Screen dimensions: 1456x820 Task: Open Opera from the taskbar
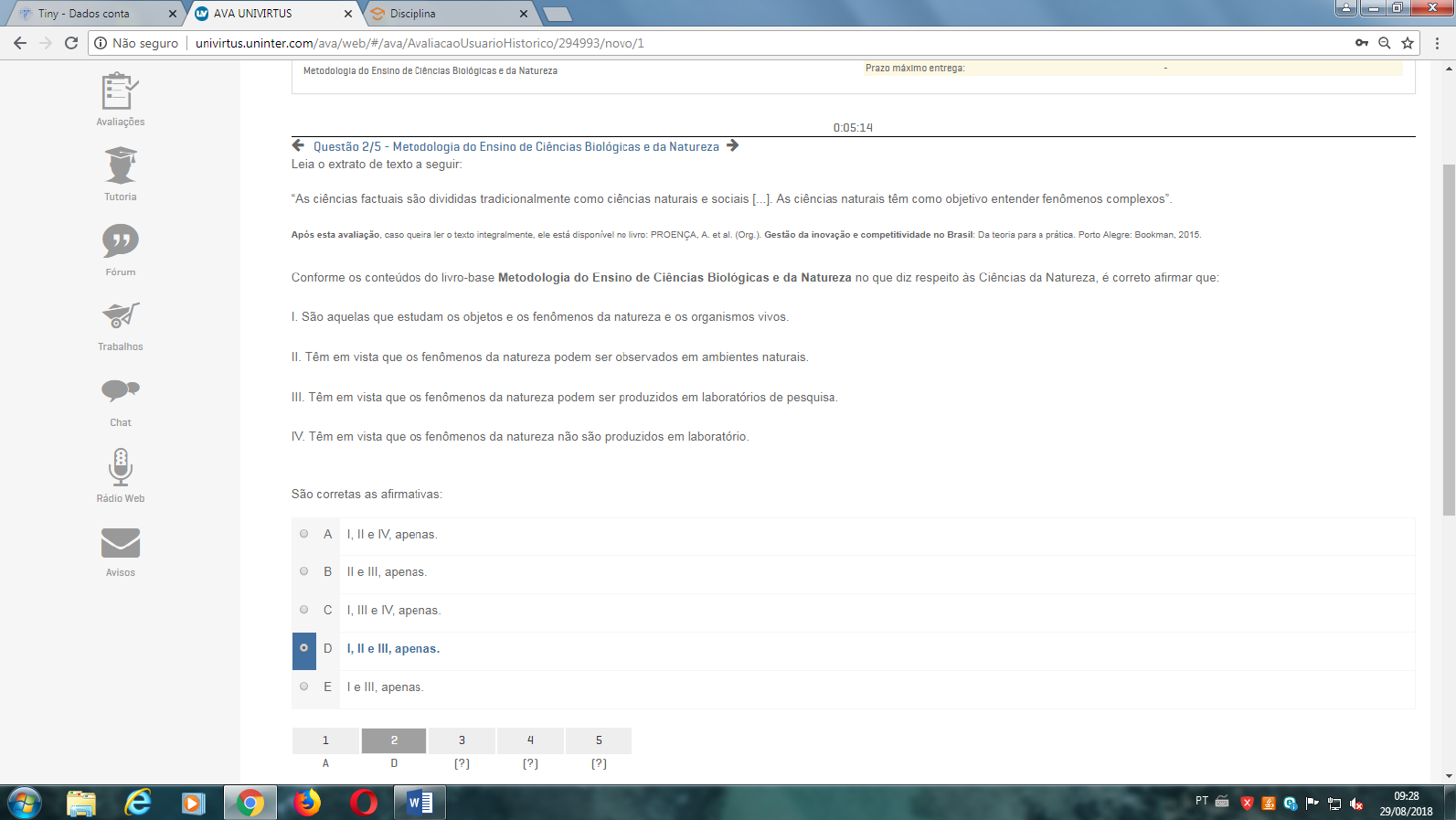click(x=364, y=803)
